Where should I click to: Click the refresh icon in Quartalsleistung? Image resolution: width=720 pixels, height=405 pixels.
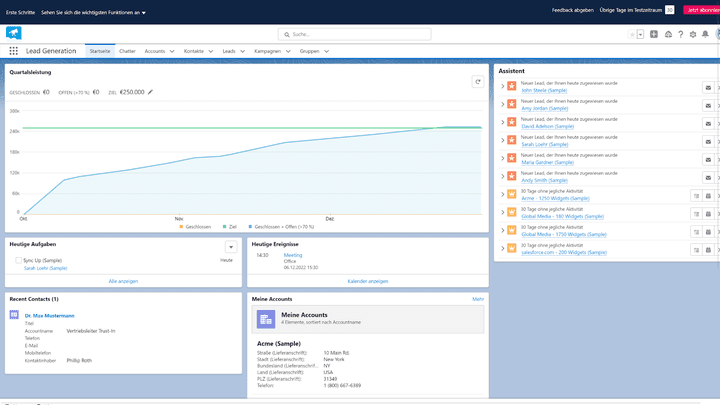pos(478,82)
